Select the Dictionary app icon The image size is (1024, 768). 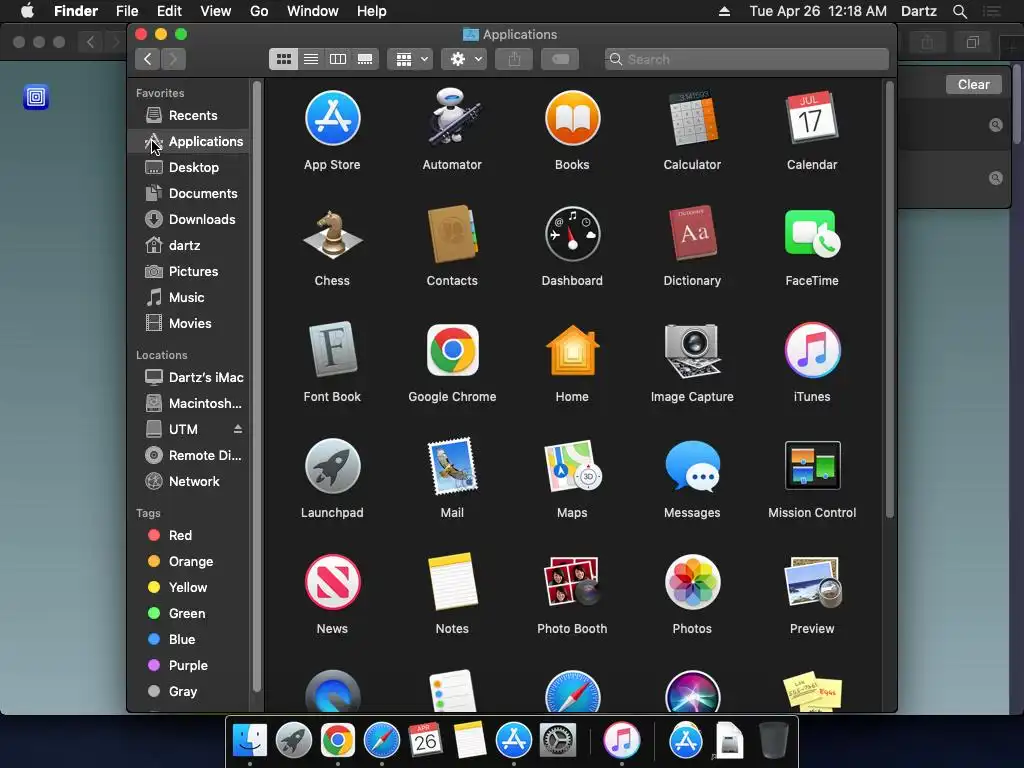692,234
